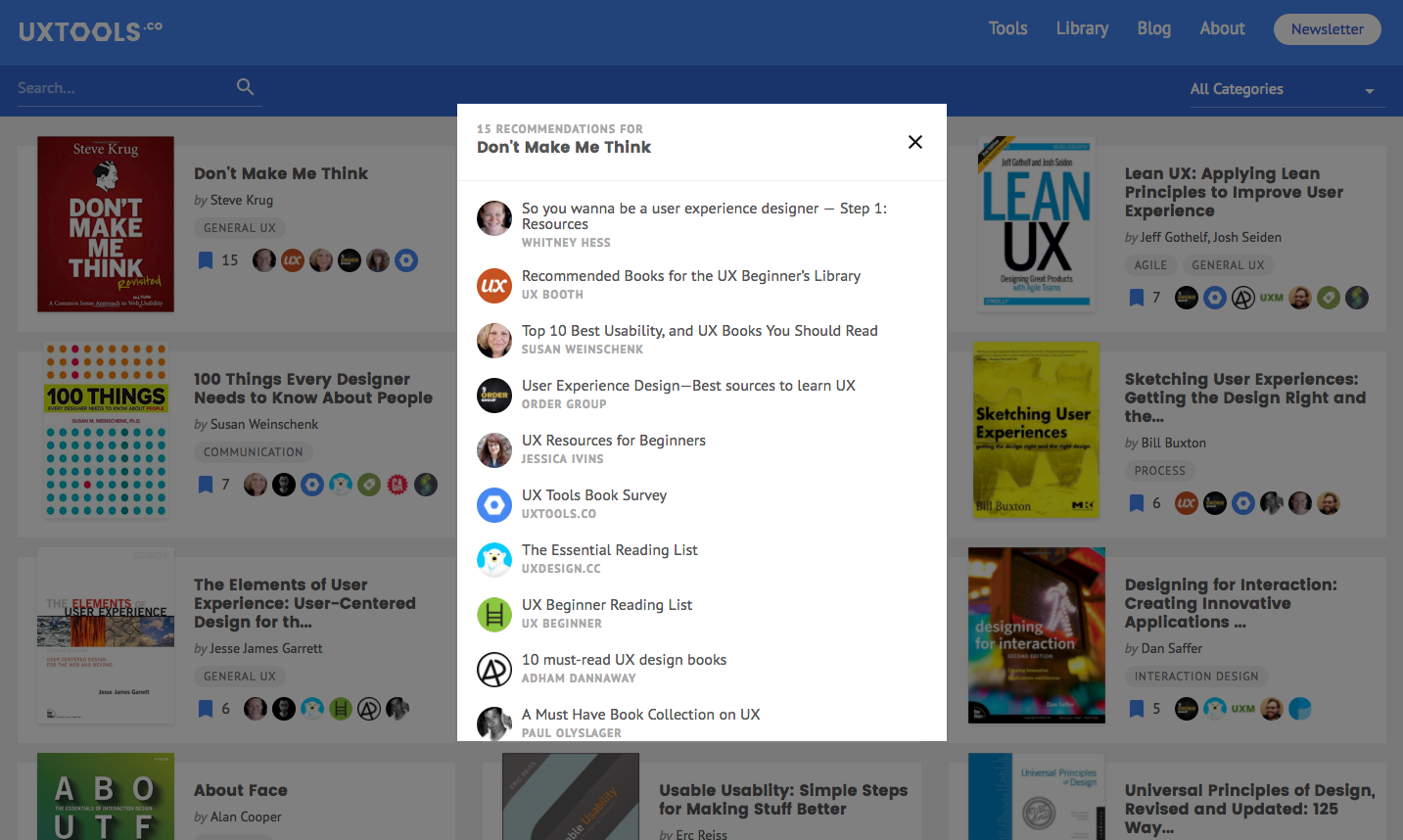
Task: Click Designing for Interaction cover
Action: [1037, 635]
